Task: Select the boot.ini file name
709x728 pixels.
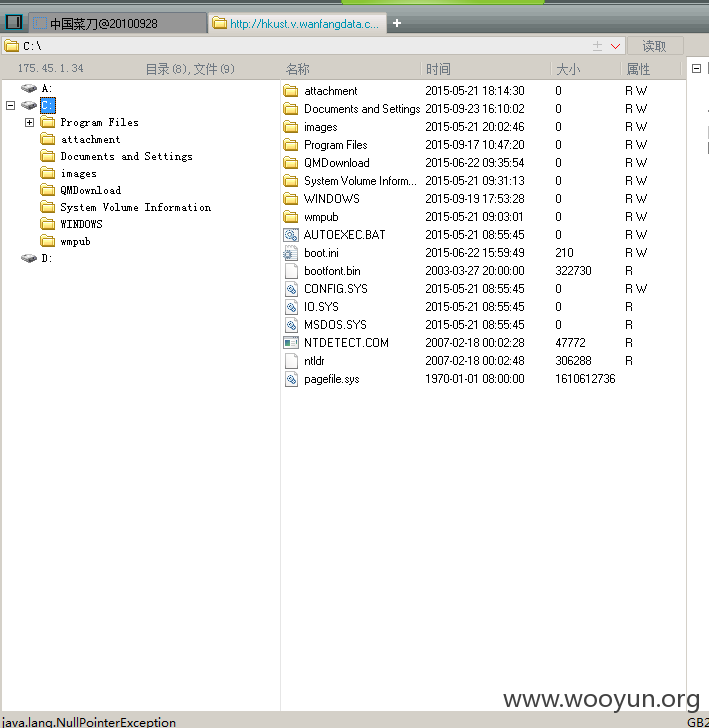Action: pos(321,253)
